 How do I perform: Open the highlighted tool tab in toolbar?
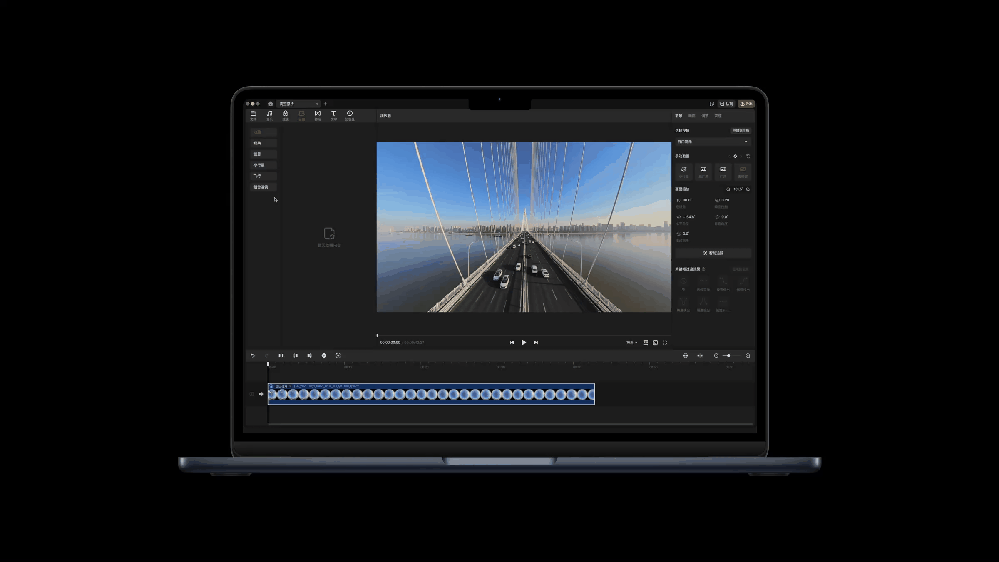(301, 115)
